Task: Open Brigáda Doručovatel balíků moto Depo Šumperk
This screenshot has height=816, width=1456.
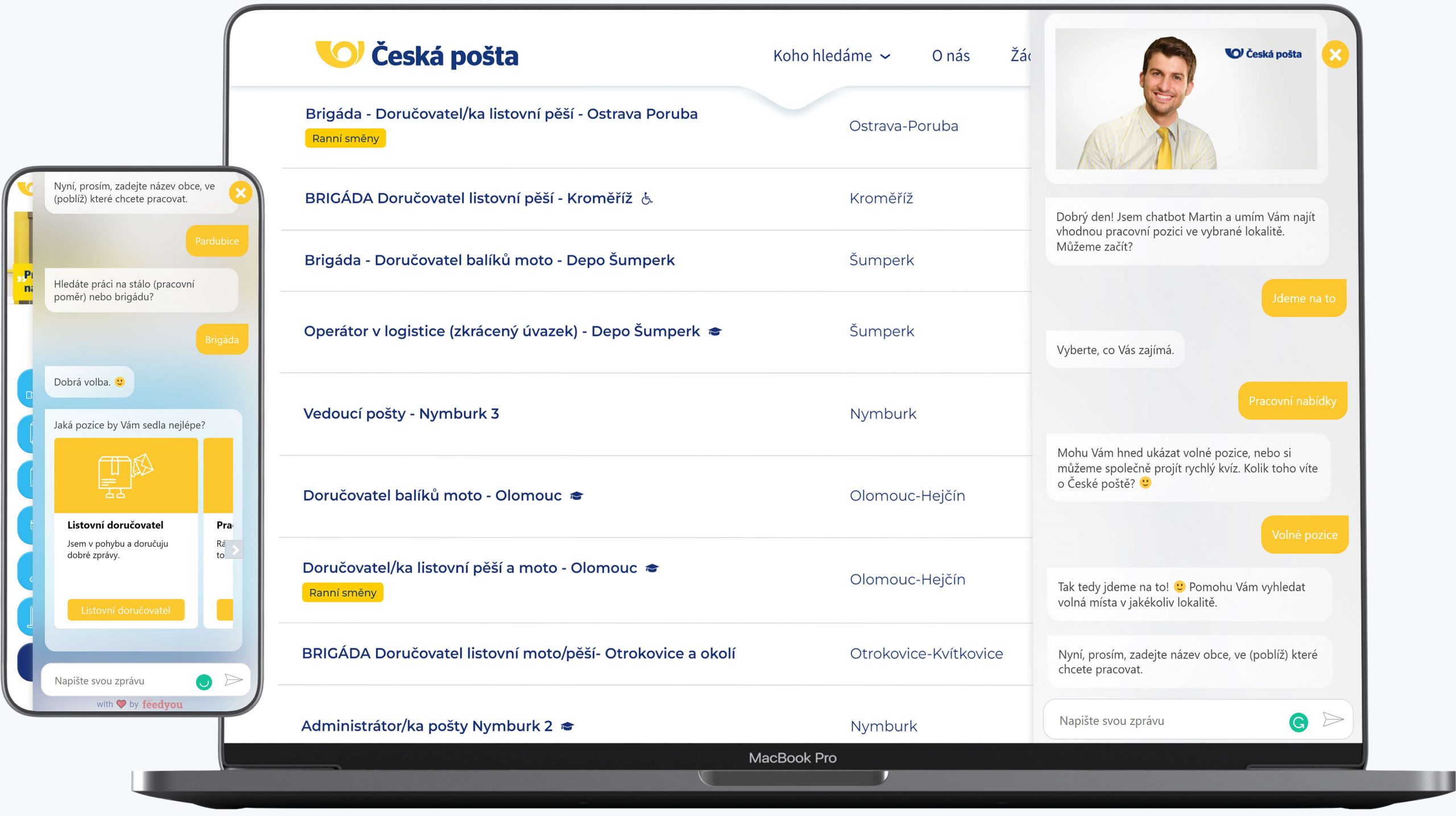Action: (489, 260)
